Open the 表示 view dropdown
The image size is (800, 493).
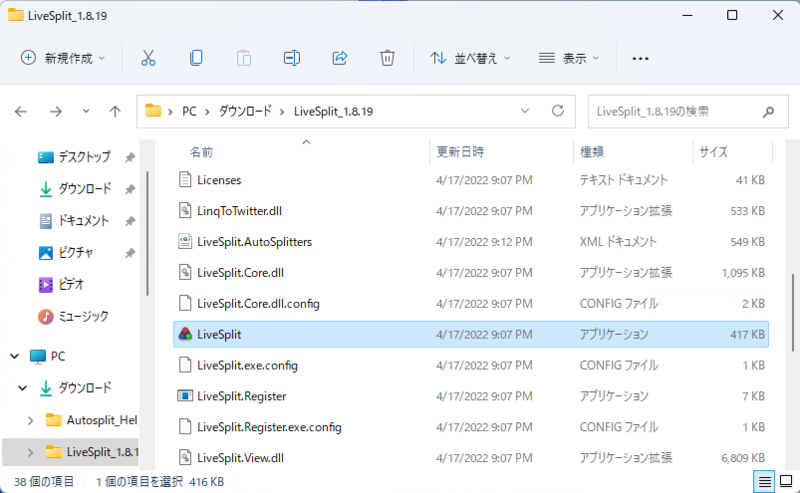tap(568, 58)
